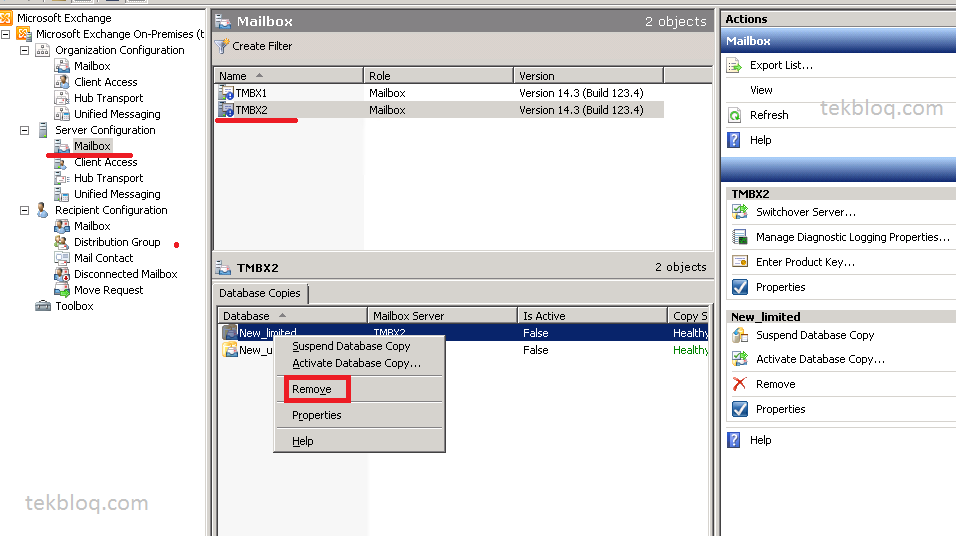Open New_limited Properties in Actions pane
Image resolution: width=956 pixels, height=536 pixels.
pyautogui.click(x=780, y=409)
